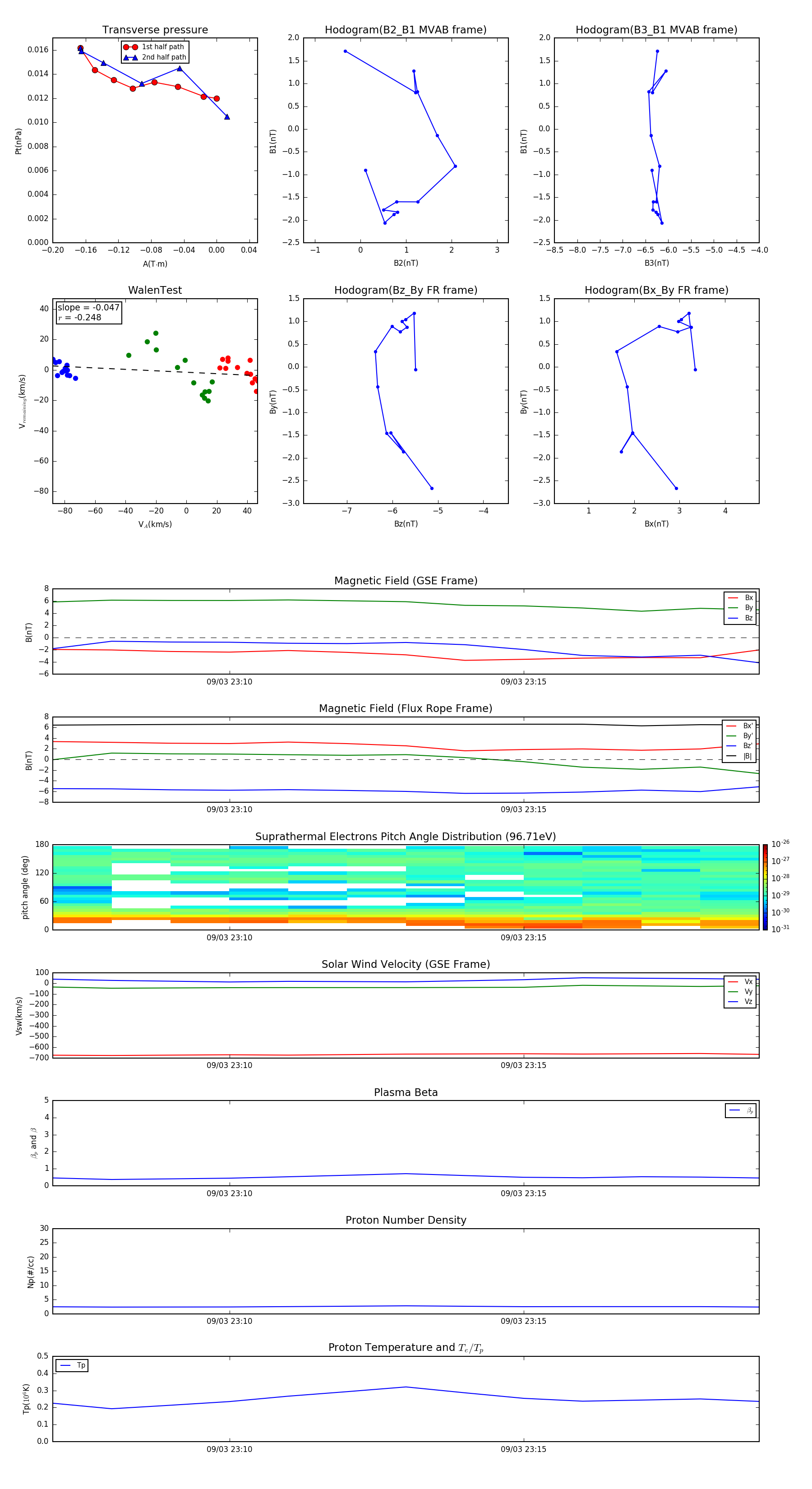The height and width of the screenshot is (1489, 812).
Task: Click |B| legend entry in Flux Rope plot
Action: pos(740,756)
